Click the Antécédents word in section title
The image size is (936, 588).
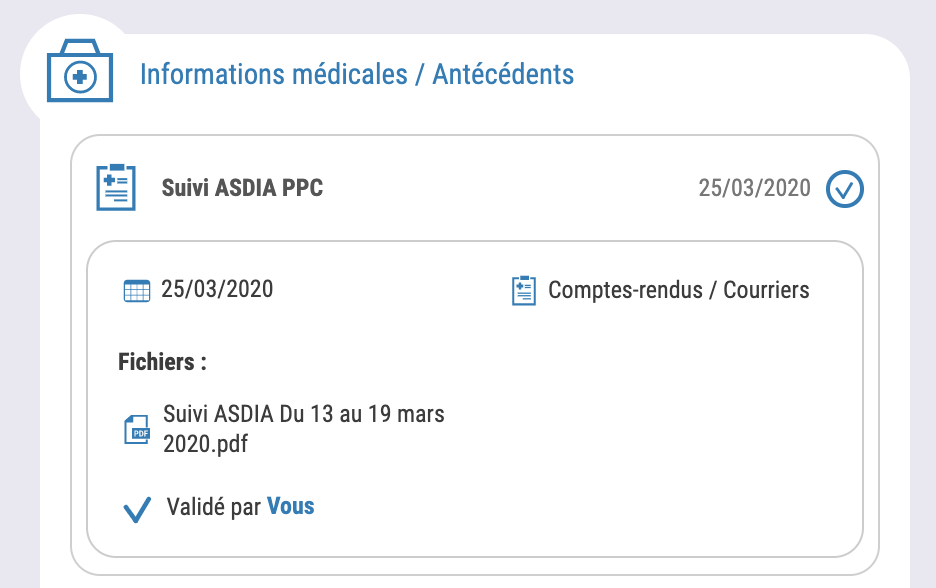[503, 75]
